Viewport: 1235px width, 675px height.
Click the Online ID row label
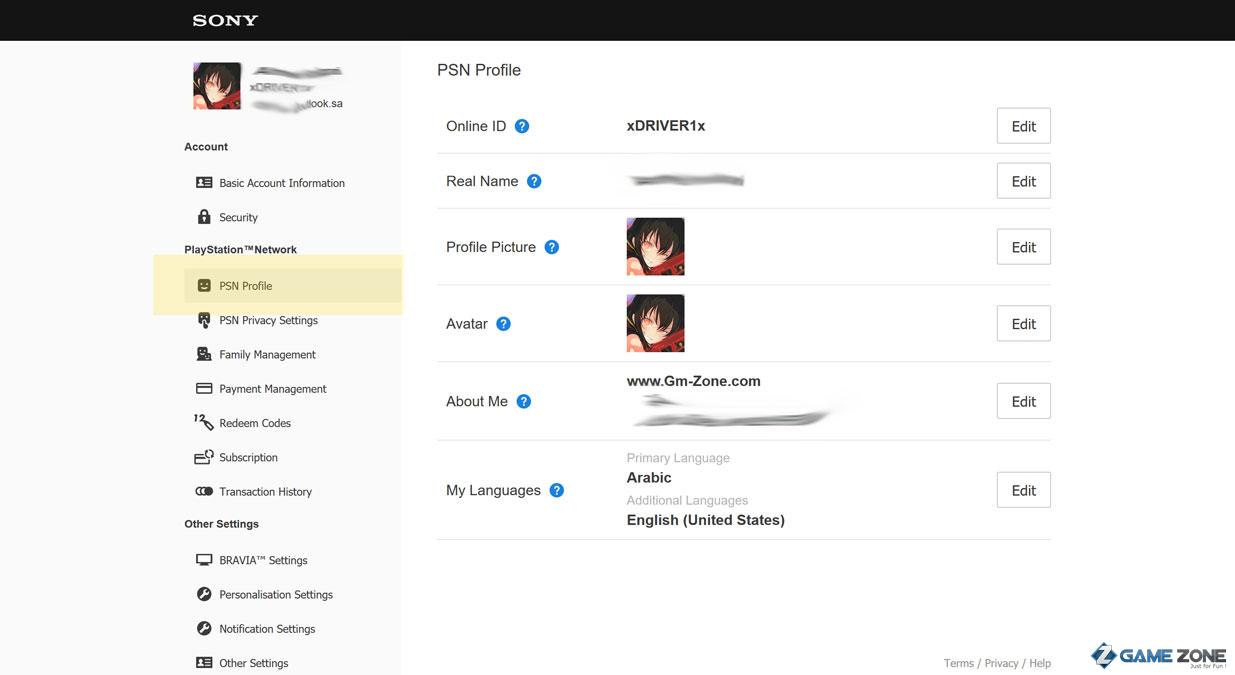476,126
